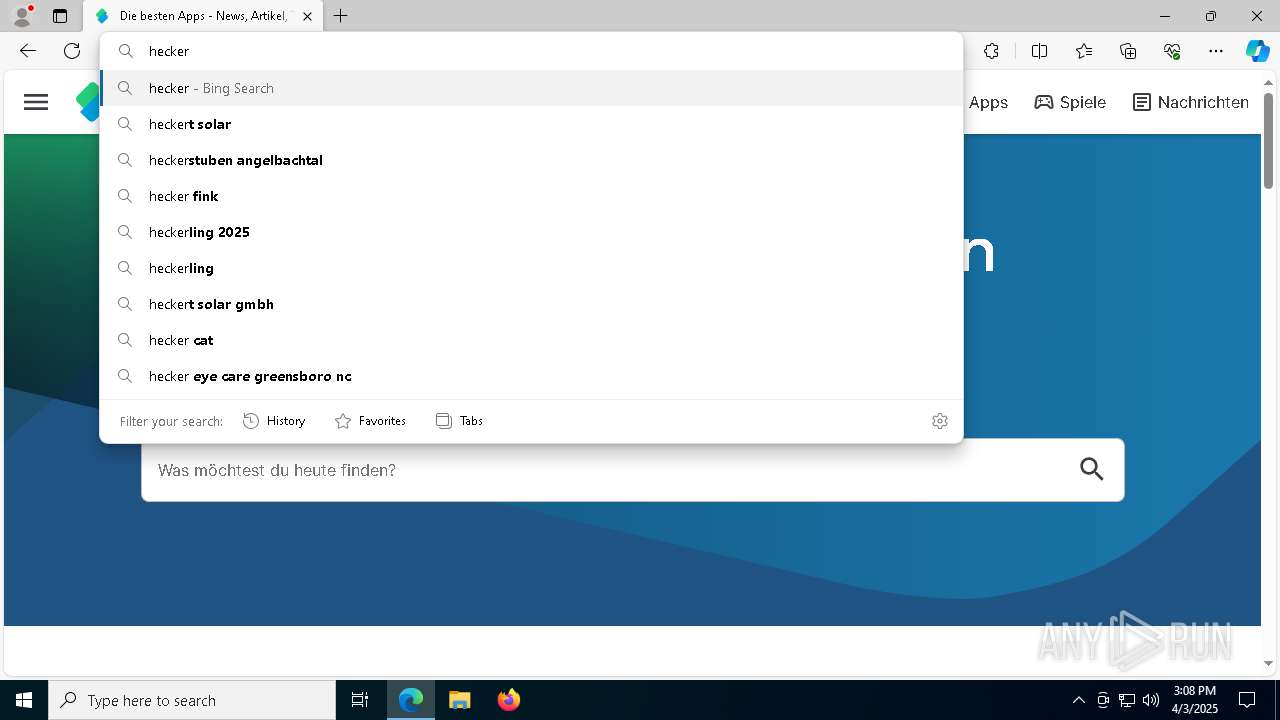This screenshot has width=1280, height=720.
Task: Filter search by Tabs
Action: click(460, 421)
